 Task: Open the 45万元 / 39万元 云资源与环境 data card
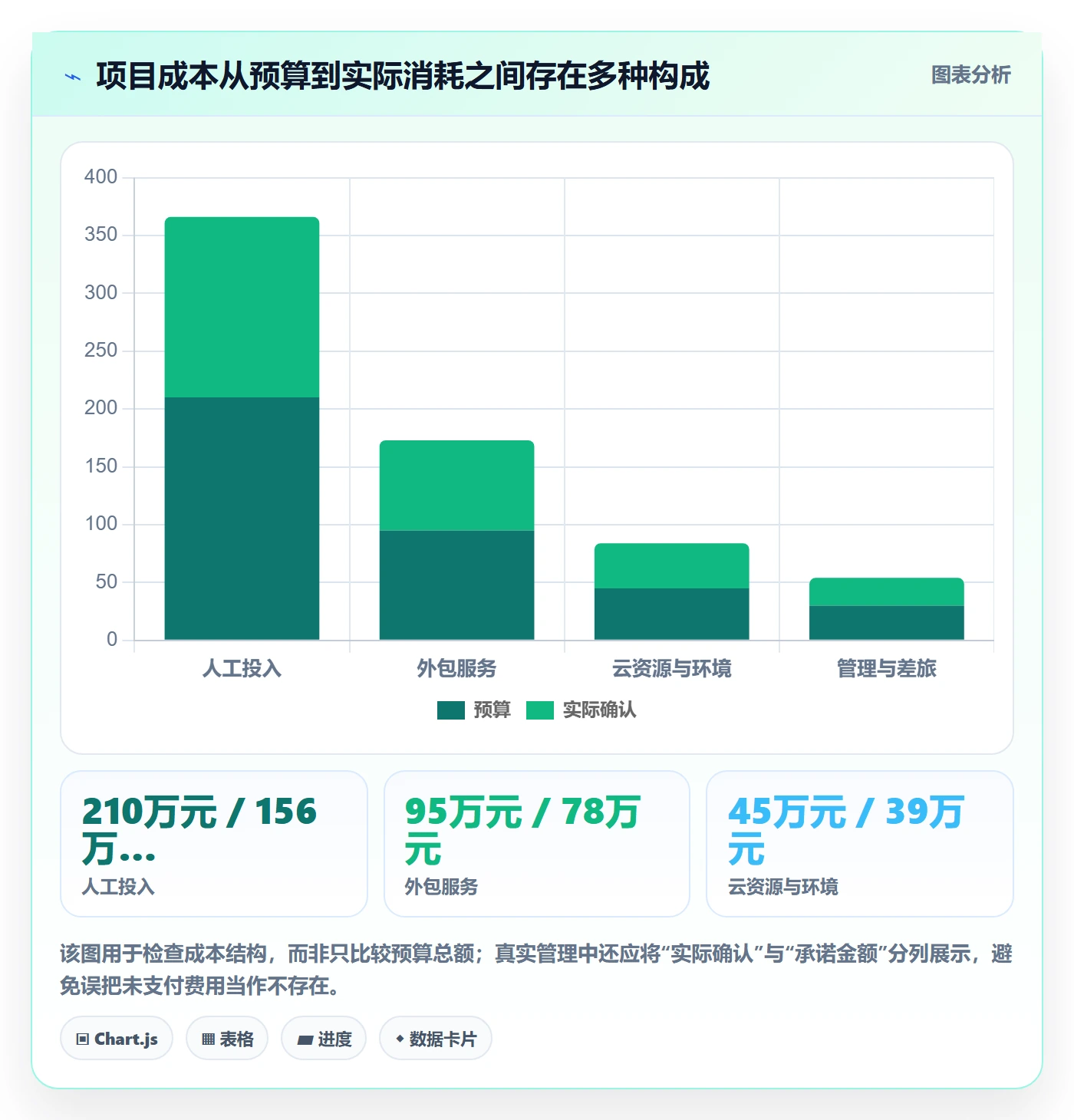tap(860, 844)
